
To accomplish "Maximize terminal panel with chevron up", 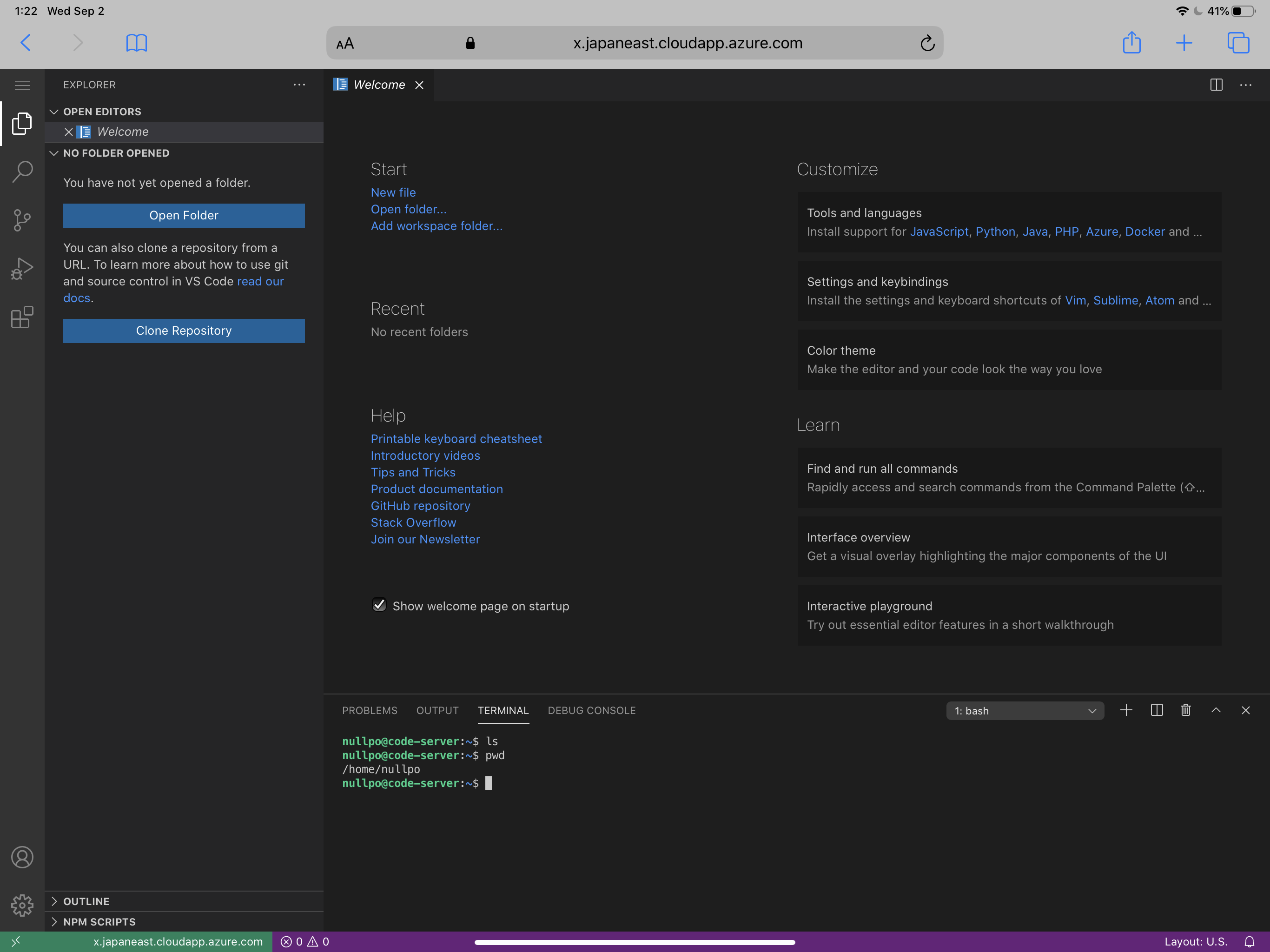I will pyautogui.click(x=1216, y=710).
